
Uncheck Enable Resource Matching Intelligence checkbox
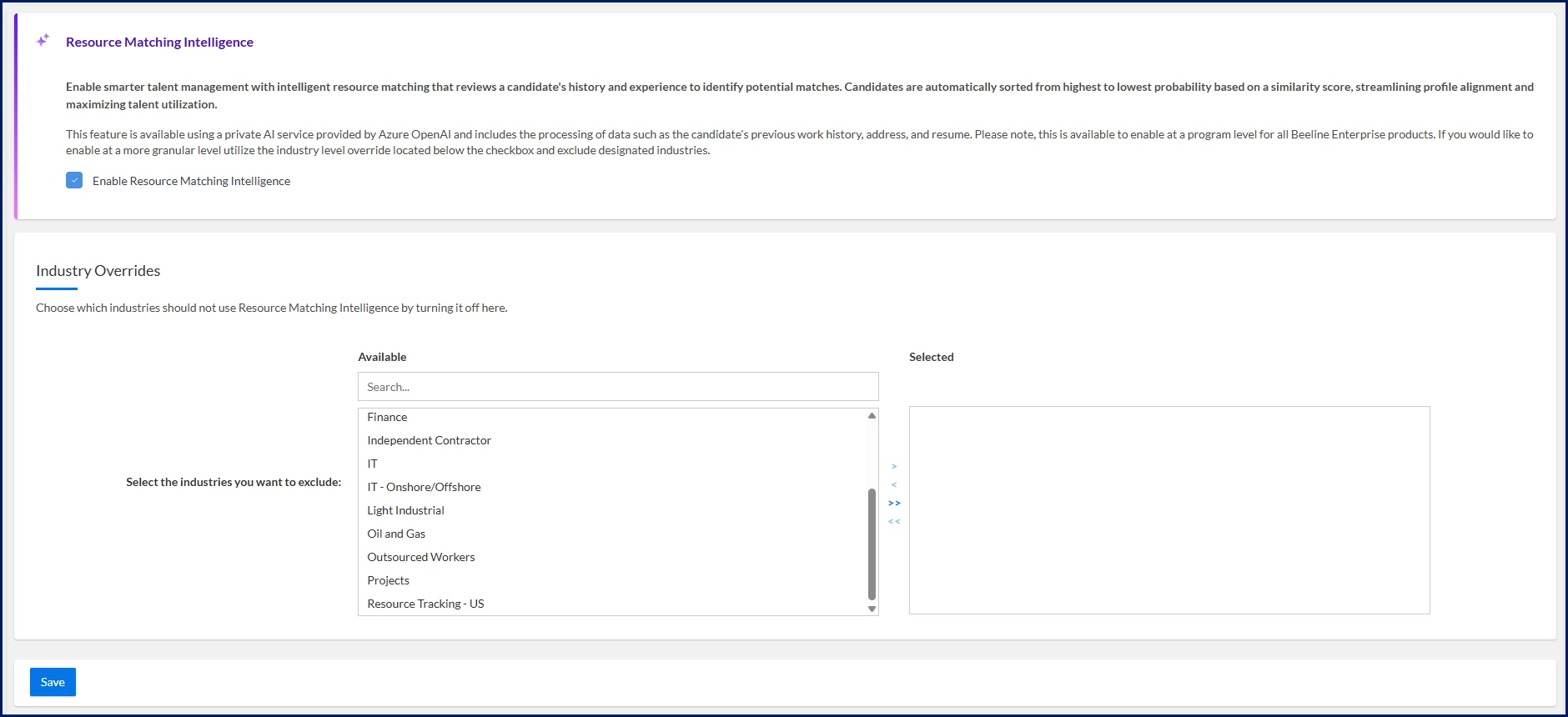tap(74, 180)
